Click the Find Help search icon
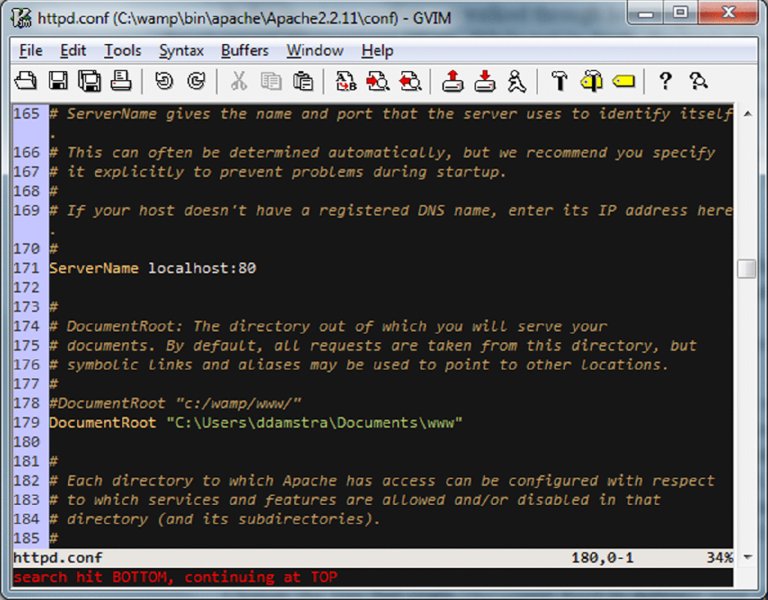 [698, 81]
